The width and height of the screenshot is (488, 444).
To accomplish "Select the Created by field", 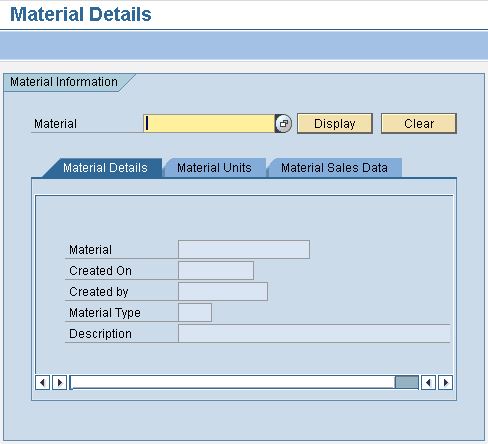I will (223, 291).
